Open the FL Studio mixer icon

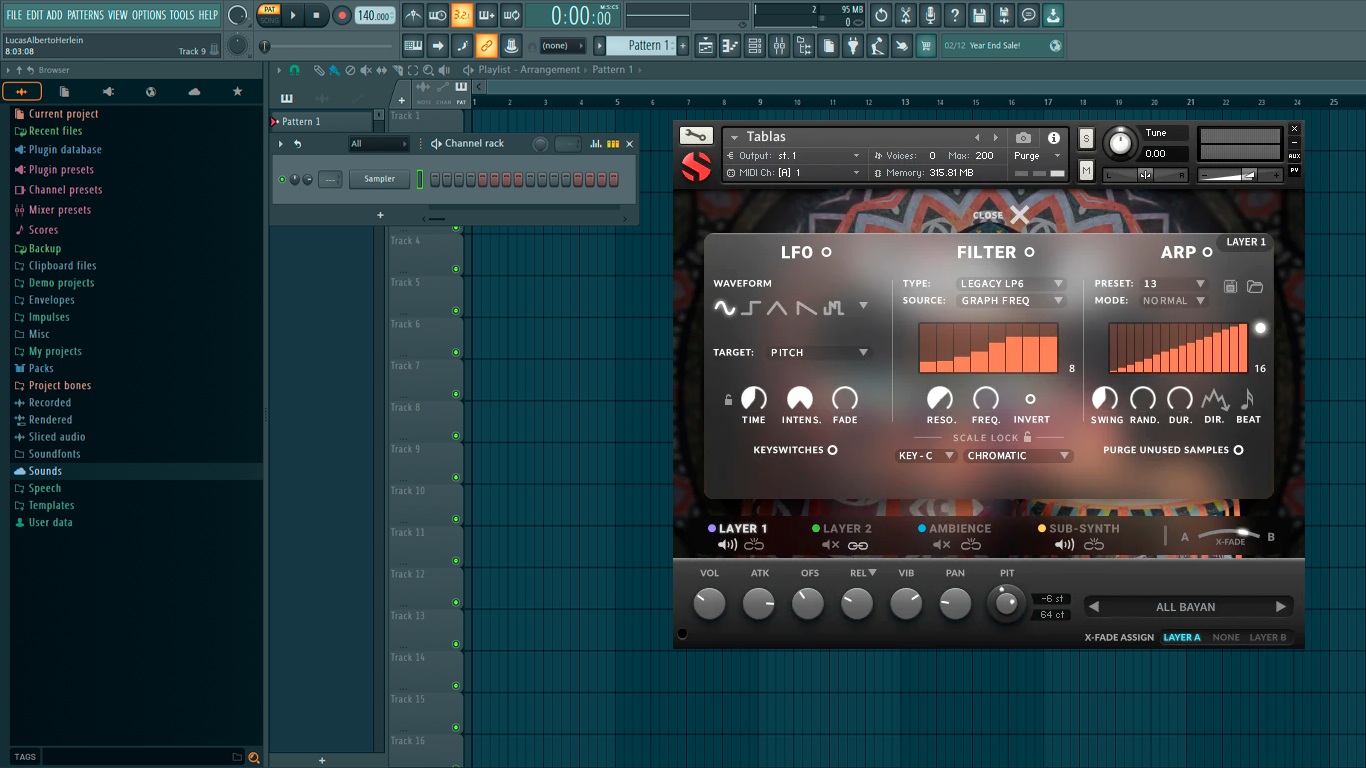click(x=778, y=45)
